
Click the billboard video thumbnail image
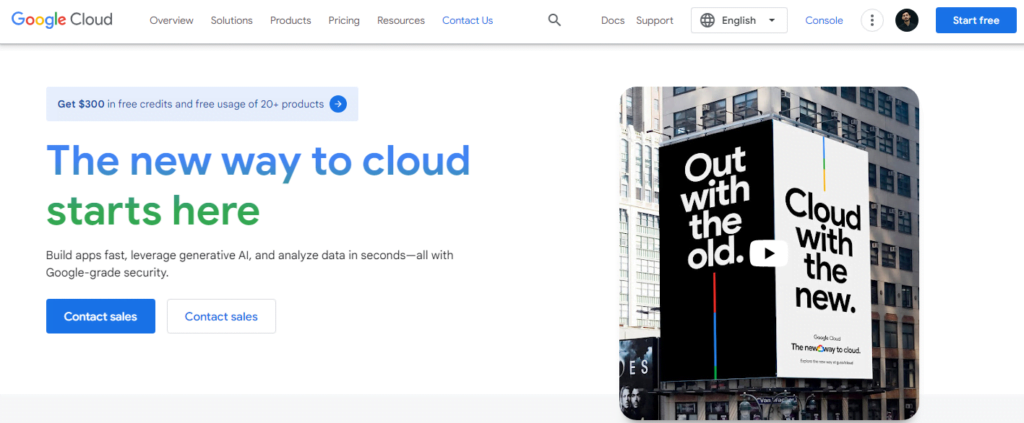tap(769, 253)
